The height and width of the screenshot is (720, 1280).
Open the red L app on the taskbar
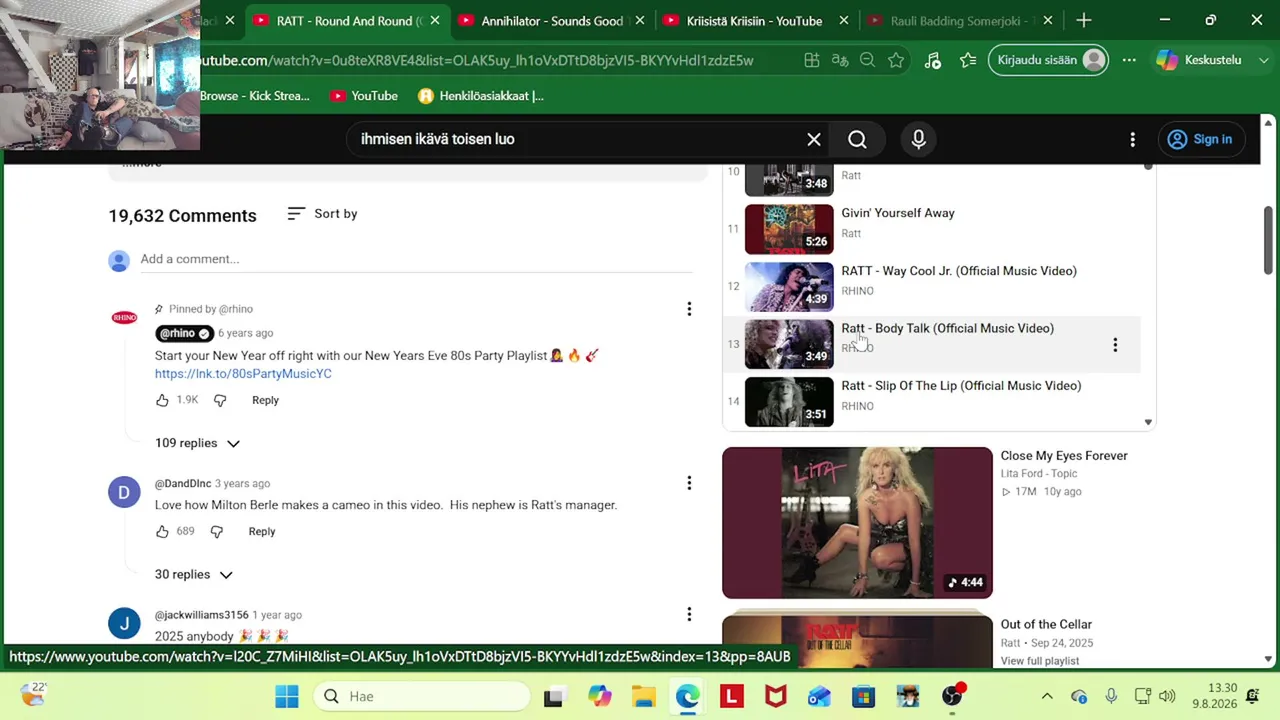pos(732,696)
